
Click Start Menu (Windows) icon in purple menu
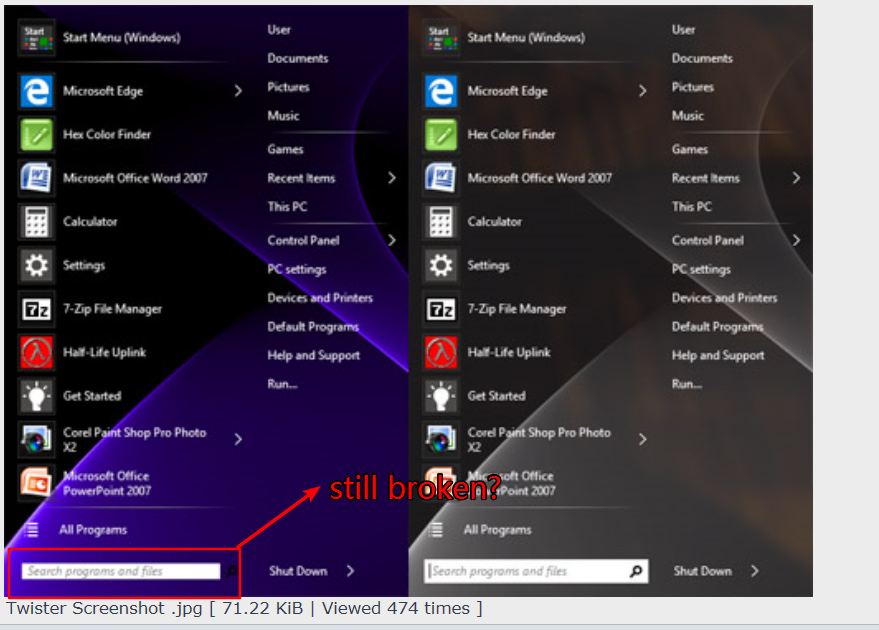coord(36,38)
